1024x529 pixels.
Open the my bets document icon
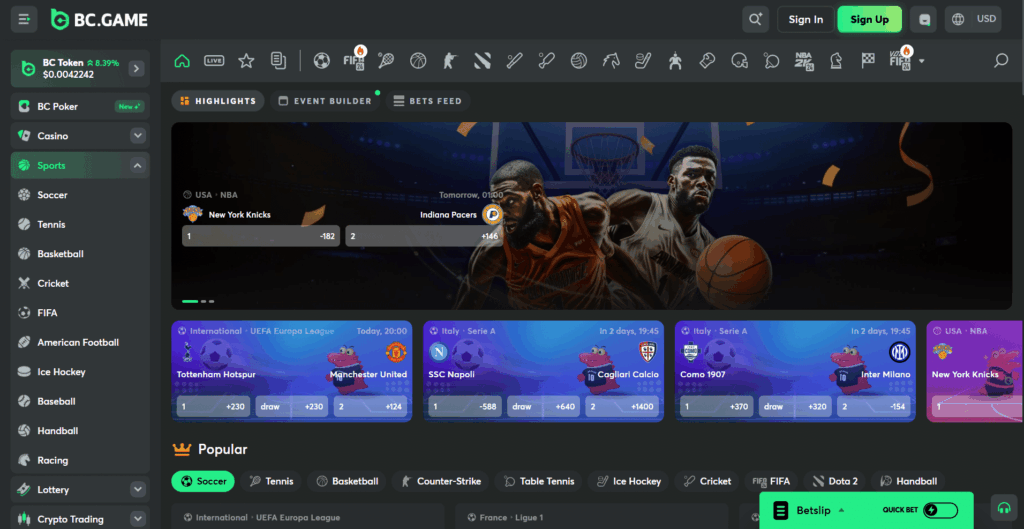click(x=278, y=61)
